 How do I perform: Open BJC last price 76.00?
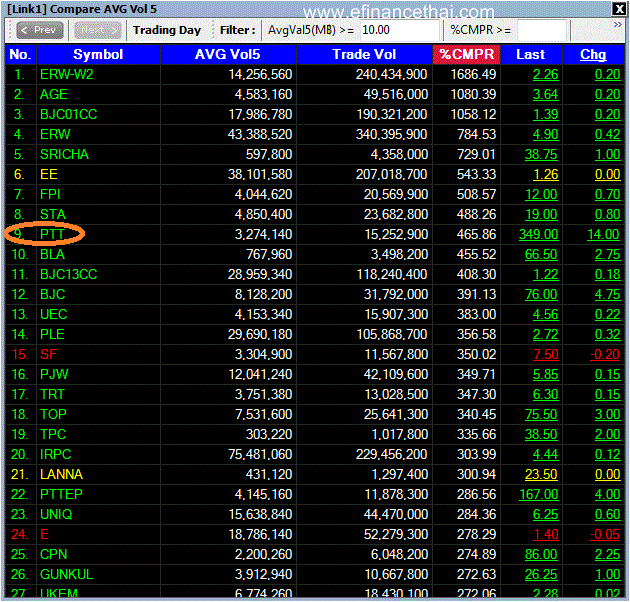pyautogui.click(x=541, y=295)
